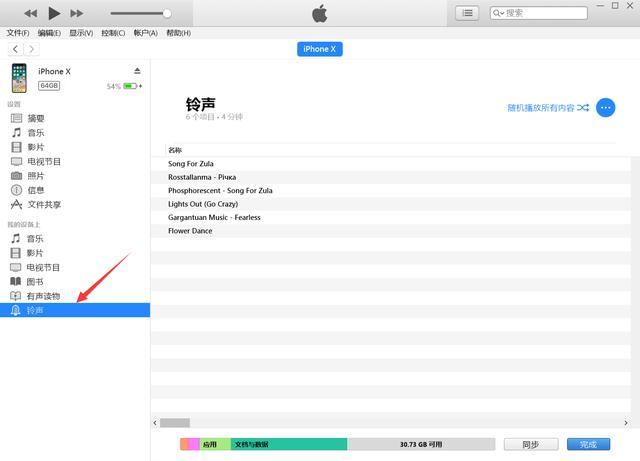This screenshot has width=640, height=461.
Task: Open the 编辑(E) menu
Action: coord(49,33)
